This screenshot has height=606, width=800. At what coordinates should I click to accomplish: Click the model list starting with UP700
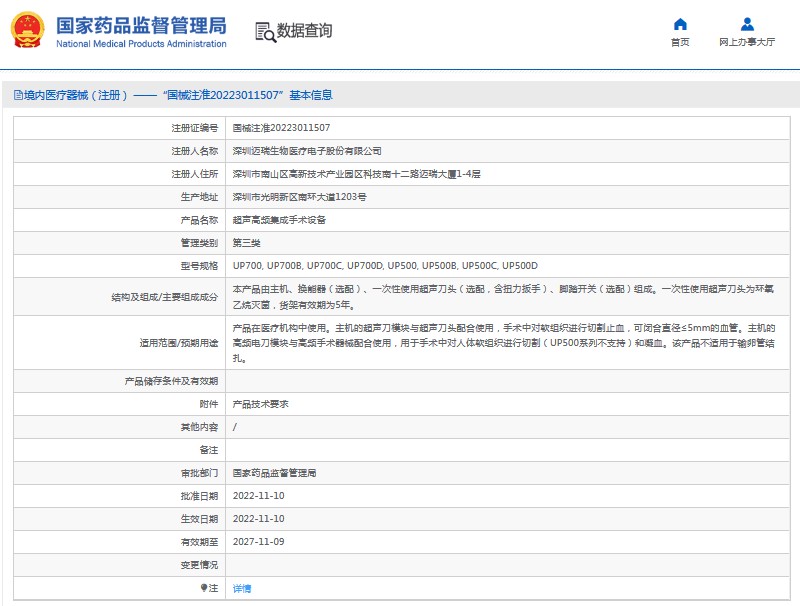pyautogui.click(x=385, y=266)
